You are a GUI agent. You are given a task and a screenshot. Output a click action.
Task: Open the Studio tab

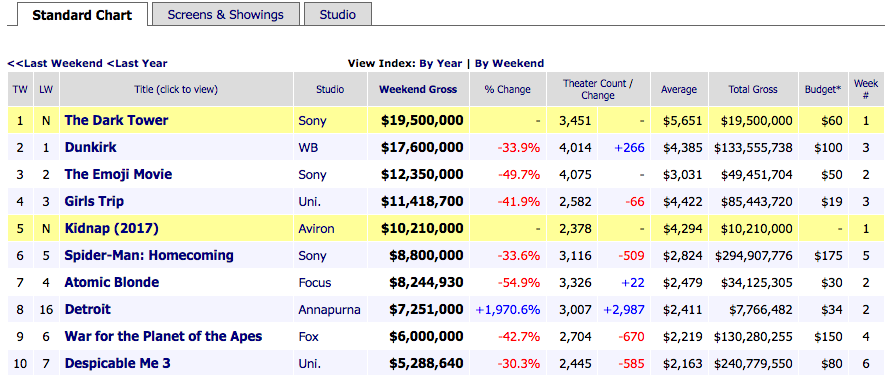[x=338, y=14]
